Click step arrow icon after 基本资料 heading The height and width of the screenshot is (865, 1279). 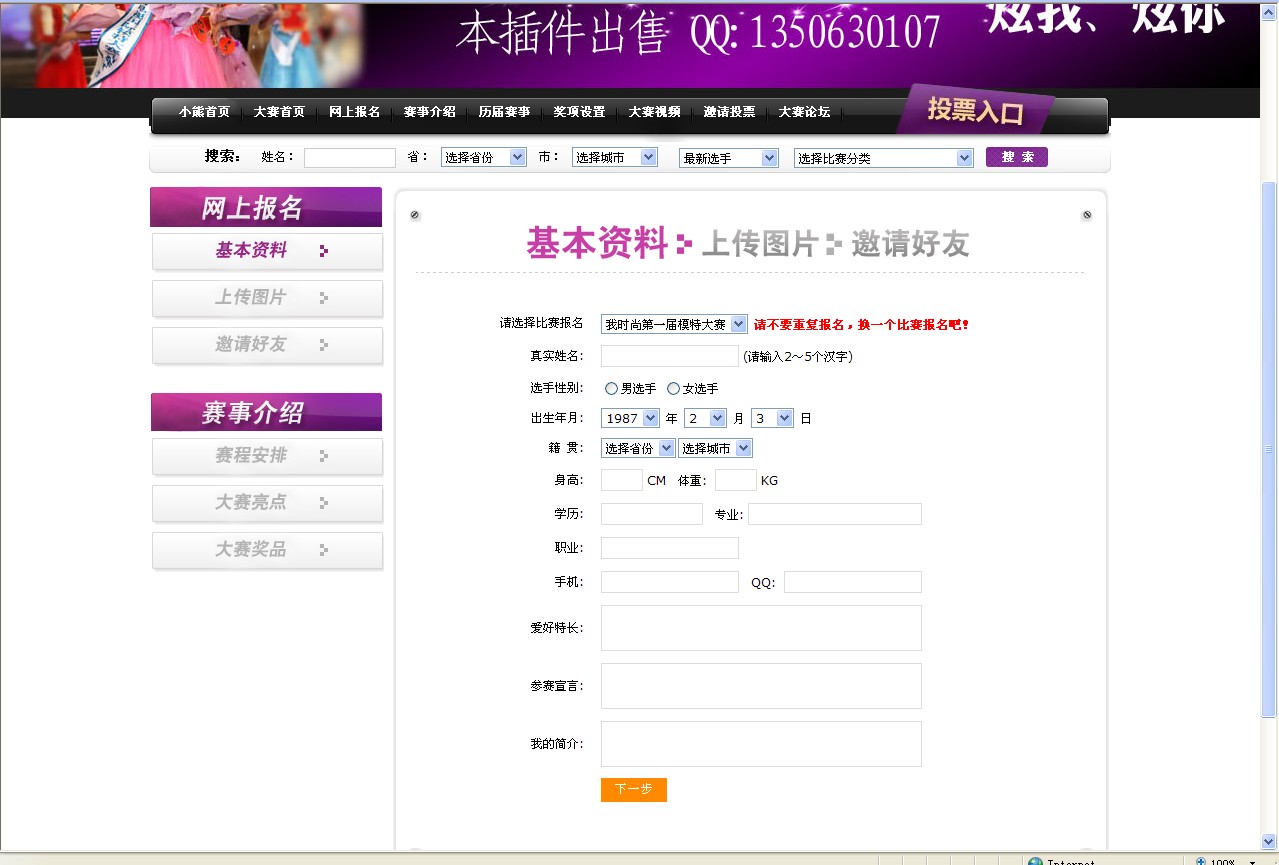point(684,243)
